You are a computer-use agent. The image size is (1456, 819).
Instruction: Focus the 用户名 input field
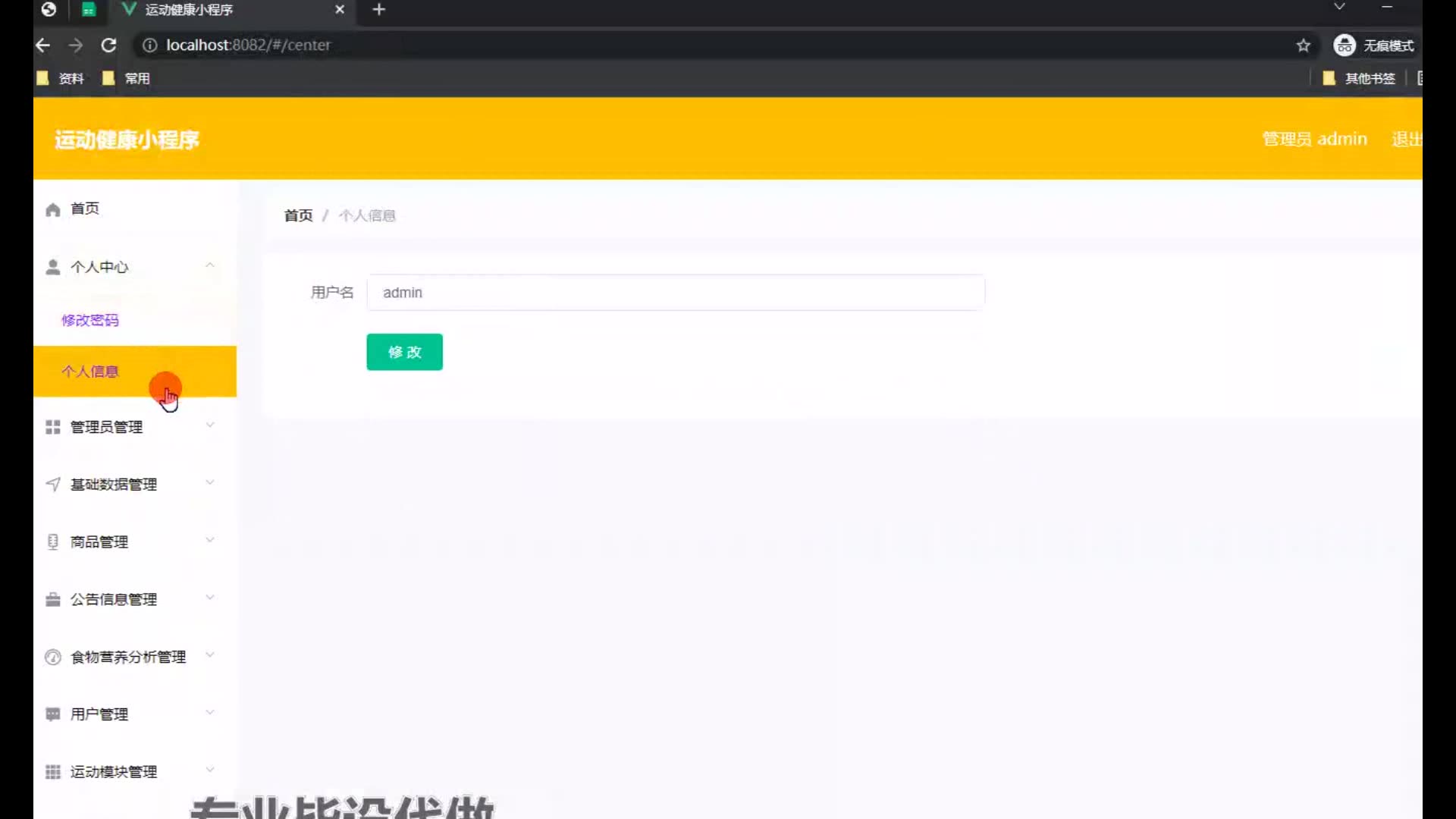(676, 293)
